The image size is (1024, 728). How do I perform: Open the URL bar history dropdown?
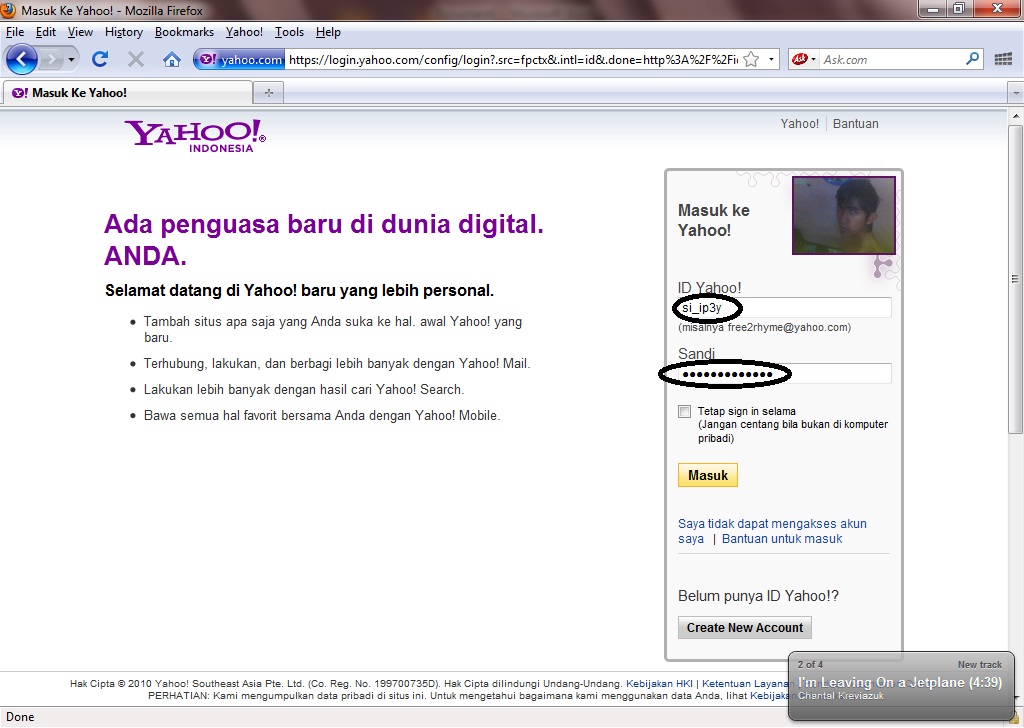pos(771,59)
